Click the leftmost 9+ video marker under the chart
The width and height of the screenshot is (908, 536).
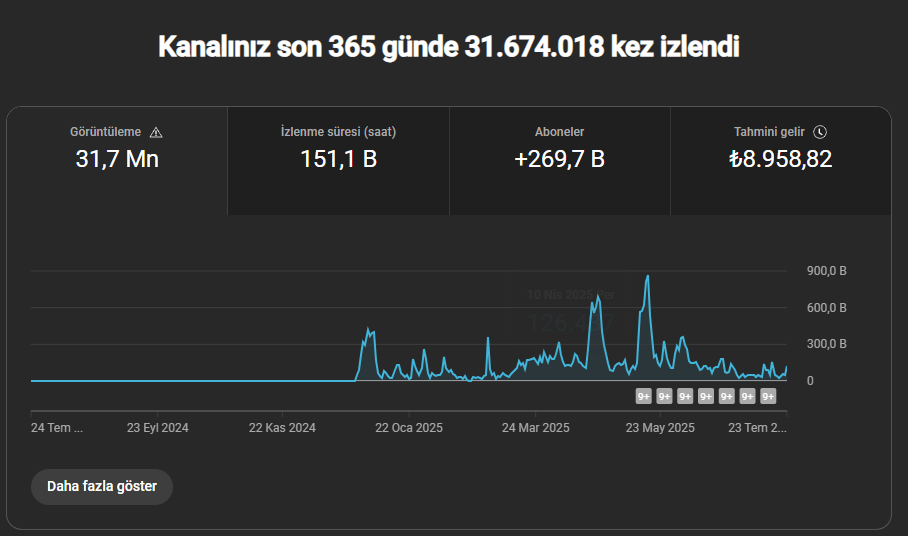point(643,397)
